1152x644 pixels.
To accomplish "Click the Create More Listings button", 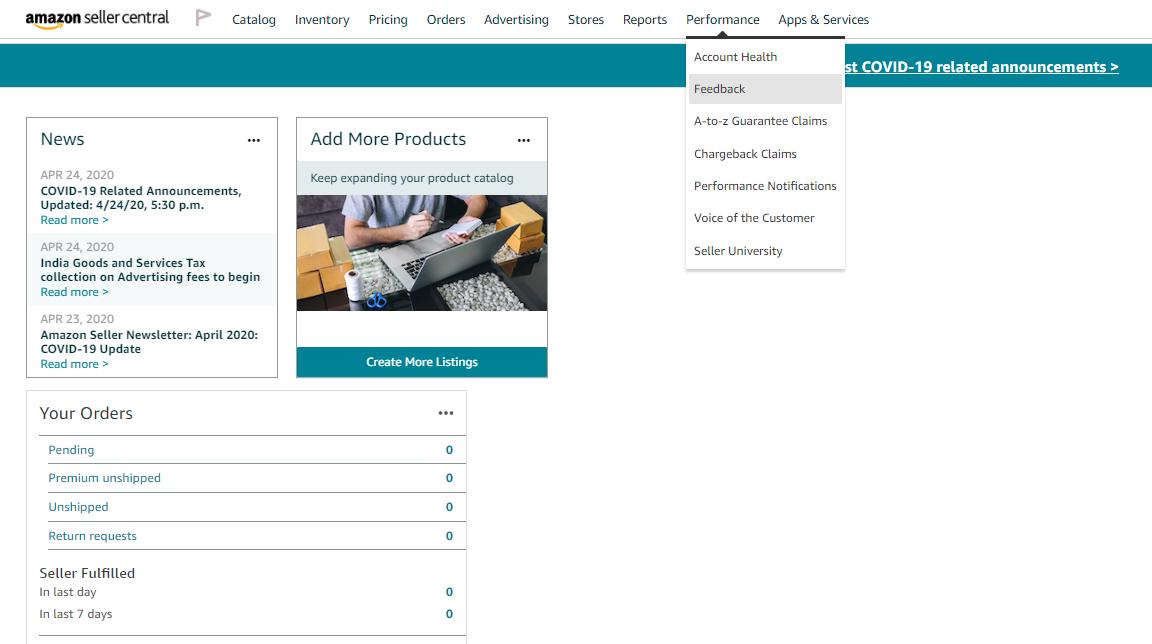I will [x=422, y=362].
